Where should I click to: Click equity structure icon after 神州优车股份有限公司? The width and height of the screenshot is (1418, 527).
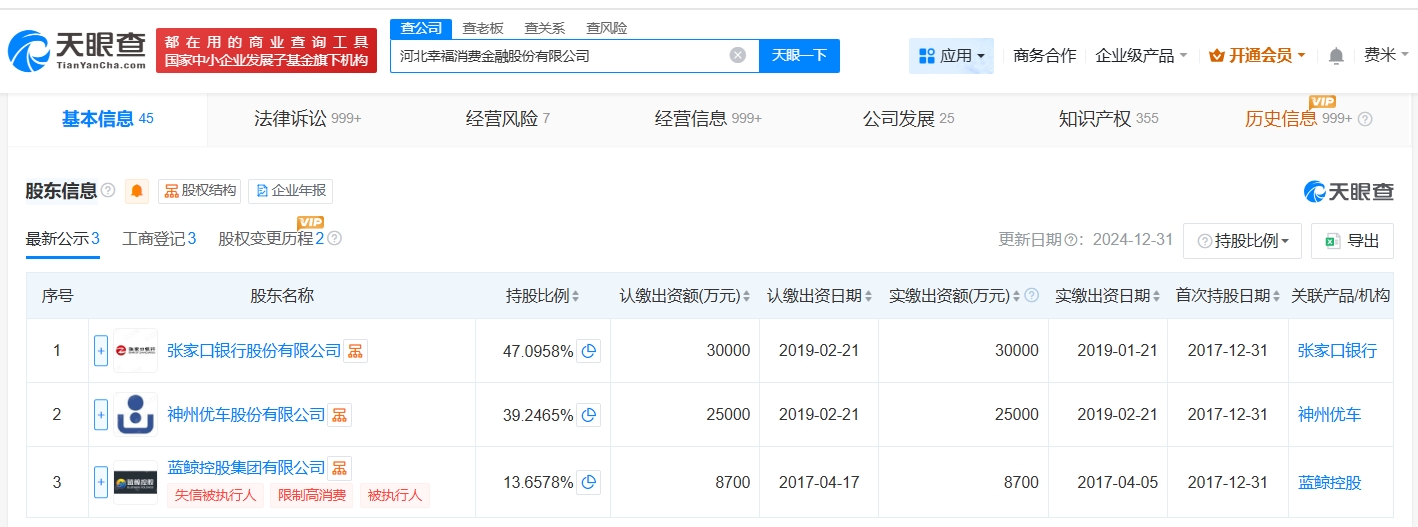tap(339, 415)
